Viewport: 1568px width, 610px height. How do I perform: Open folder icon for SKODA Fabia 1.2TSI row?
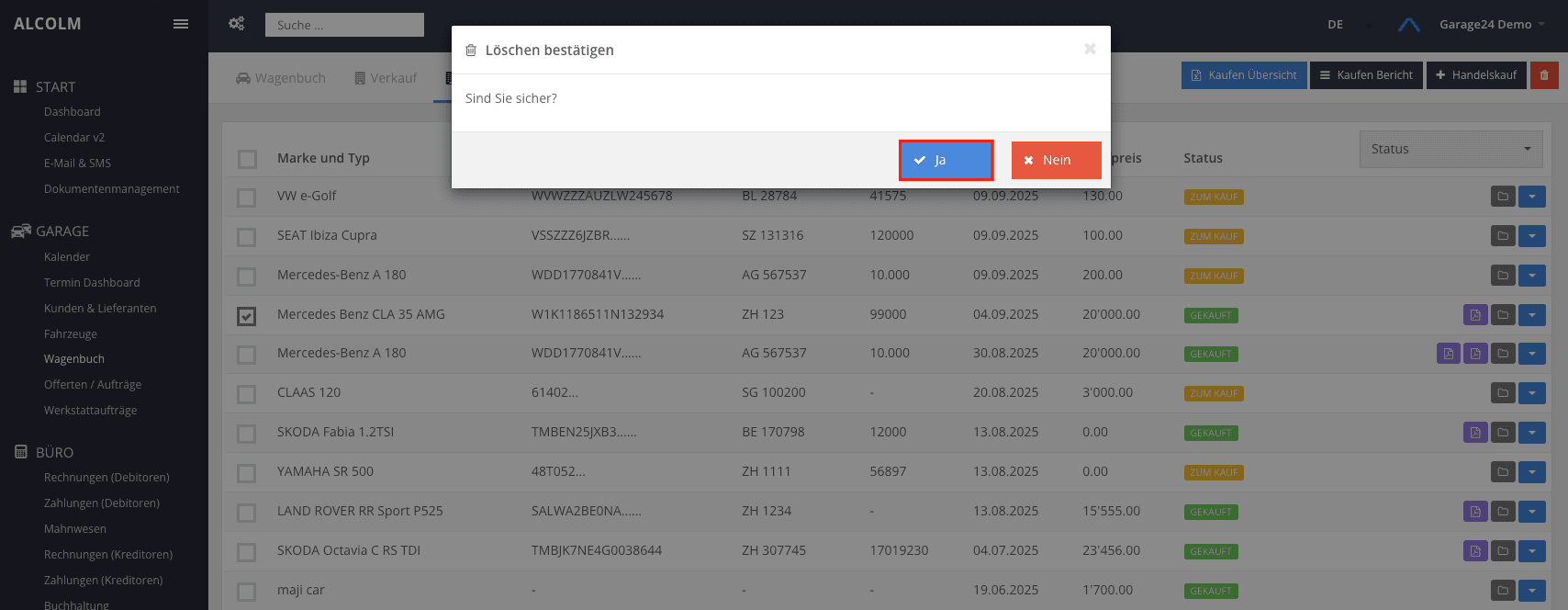(1503, 433)
